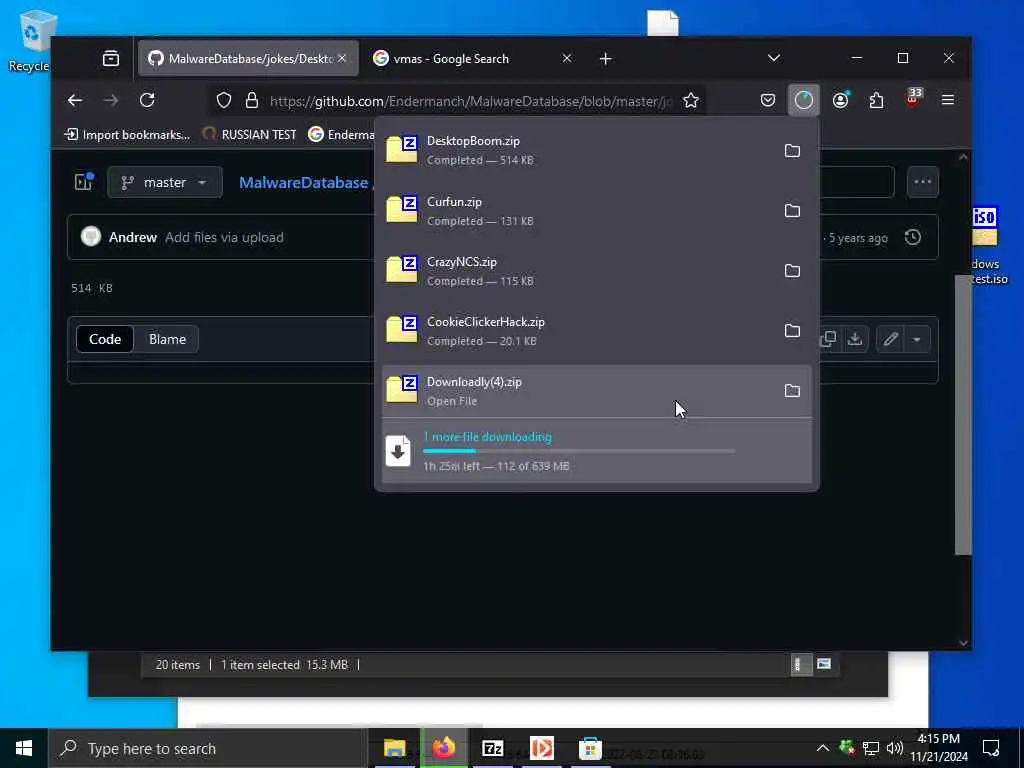
Task: Show Curfun.zip in folder
Action: tap(792, 211)
